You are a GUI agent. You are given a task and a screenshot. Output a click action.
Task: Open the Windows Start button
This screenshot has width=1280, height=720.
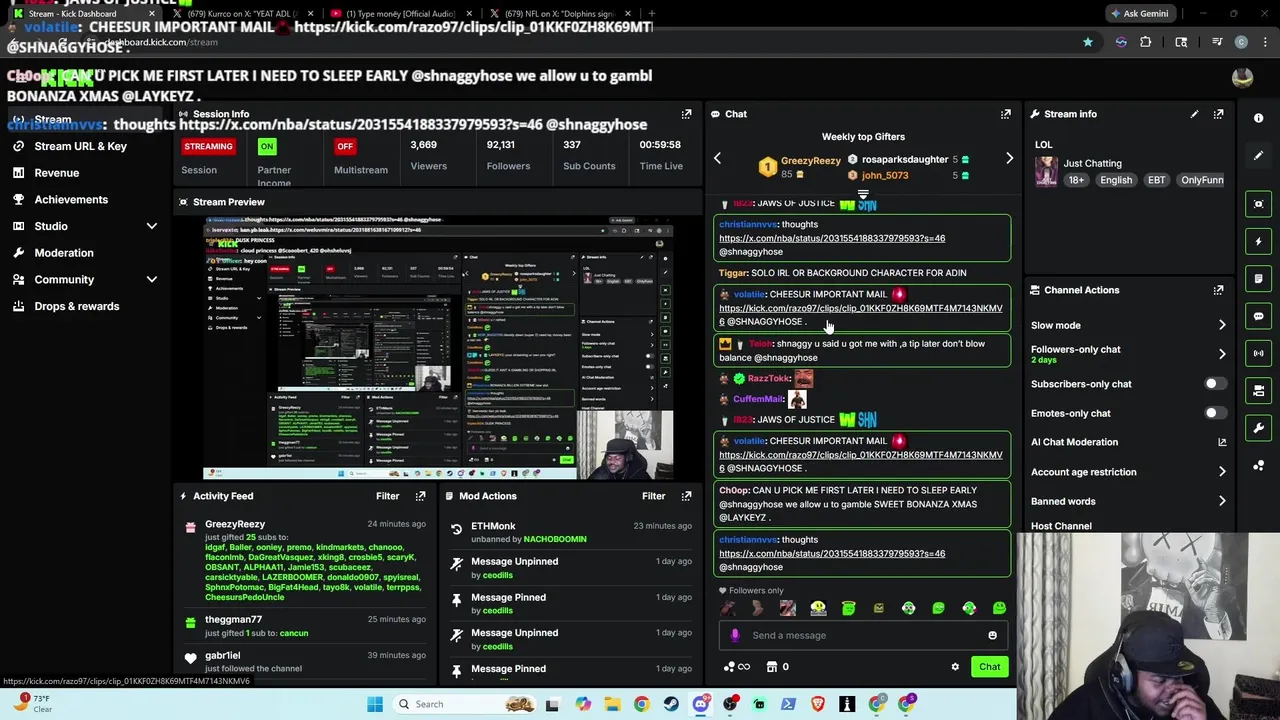coord(375,704)
